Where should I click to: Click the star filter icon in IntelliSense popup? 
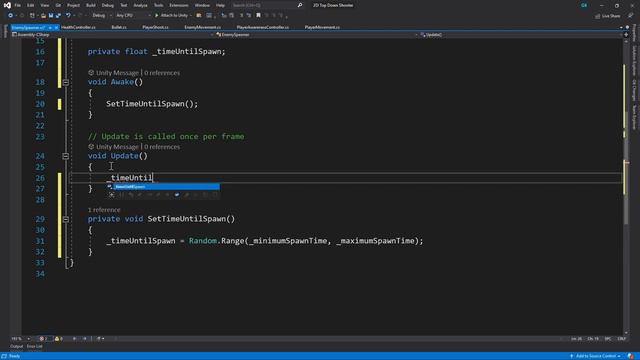pyautogui.click(x=111, y=195)
